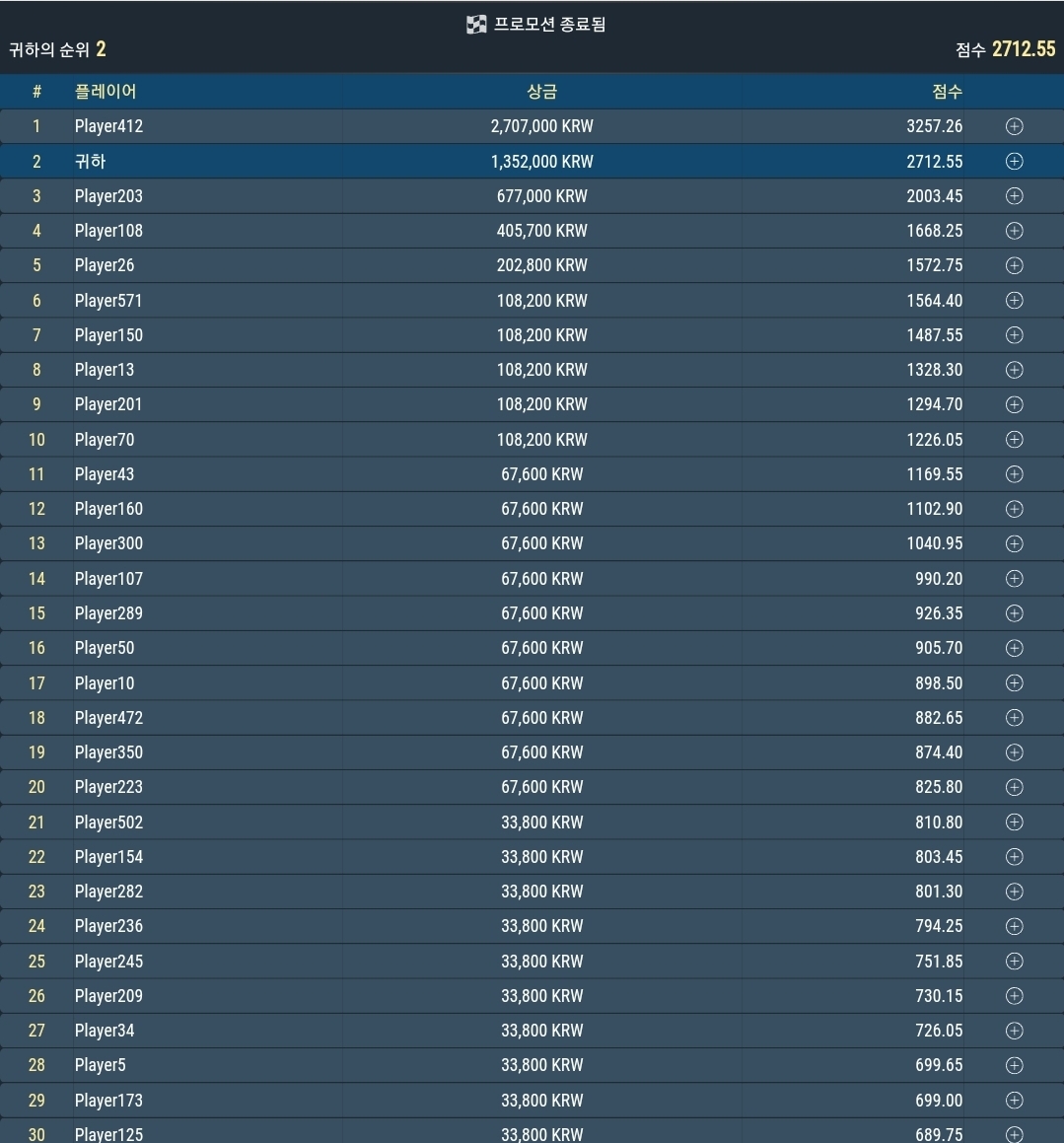Click plus icon beside Player5
Image resolution: width=1064 pixels, height=1143 pixels.
point(1014,1065)
